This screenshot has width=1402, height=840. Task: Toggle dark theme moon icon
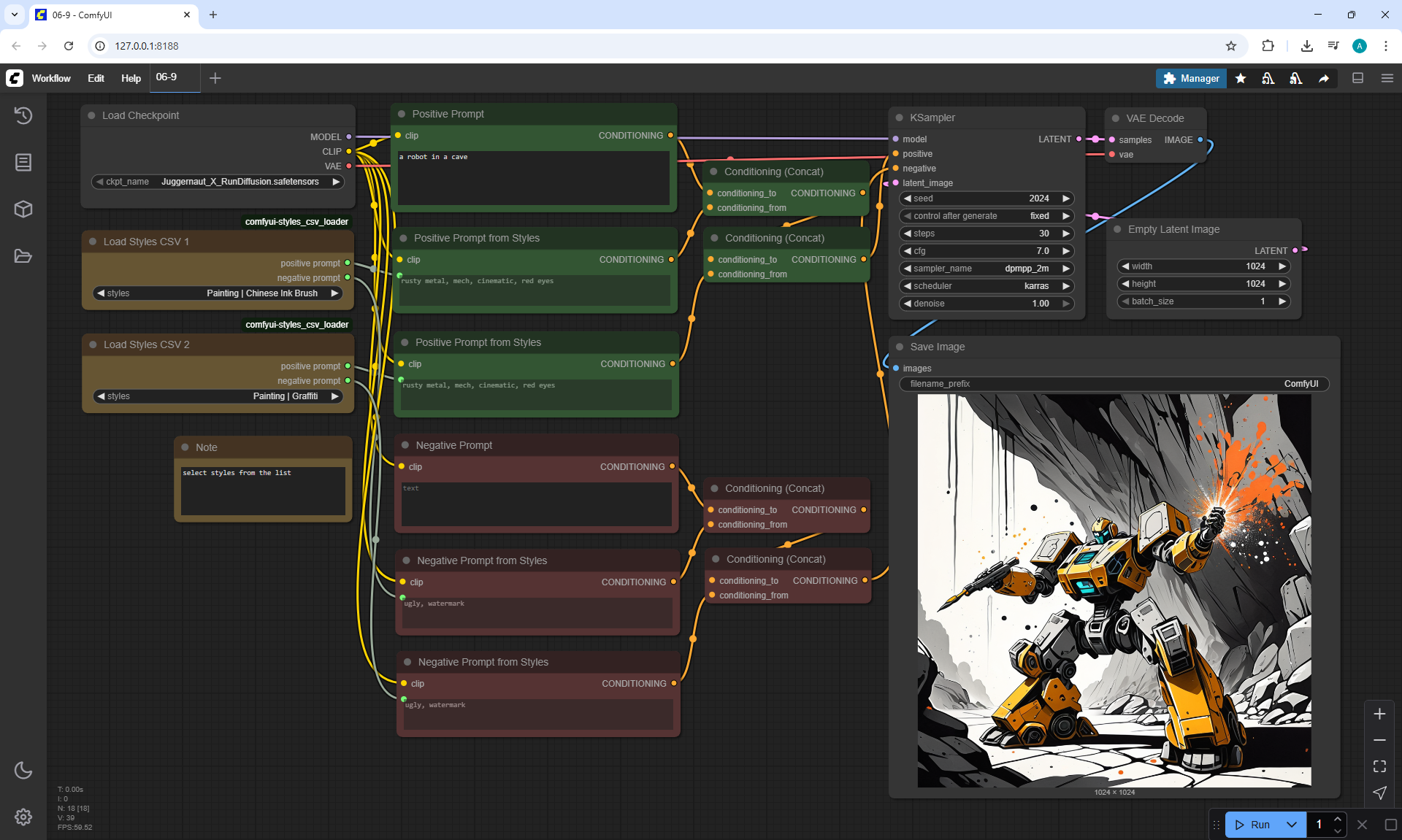23,770
